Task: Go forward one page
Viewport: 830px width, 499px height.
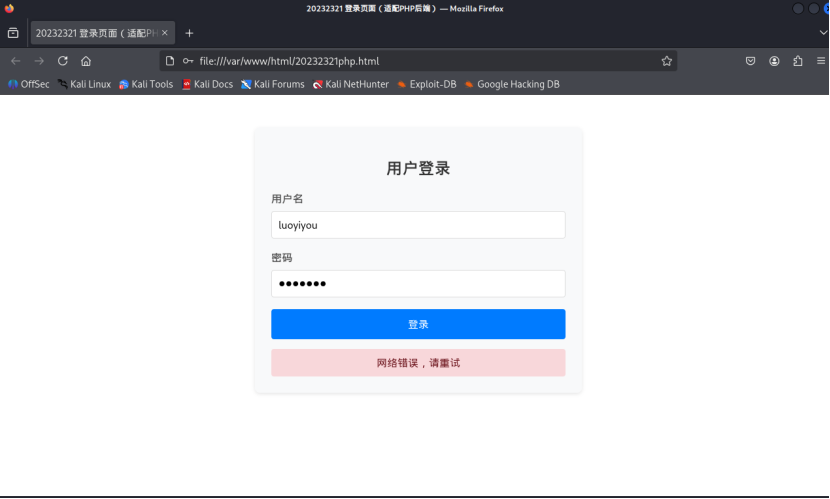Action: point(39,61)
